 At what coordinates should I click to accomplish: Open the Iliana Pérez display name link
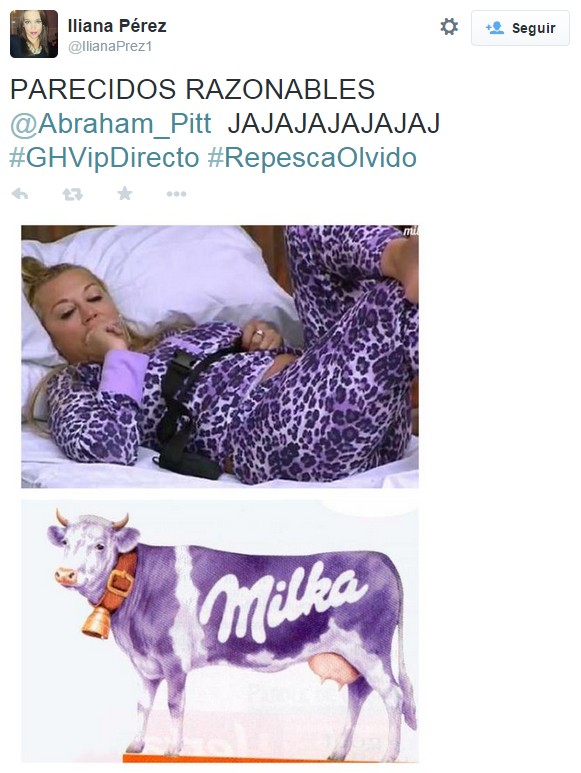(117, 26)
